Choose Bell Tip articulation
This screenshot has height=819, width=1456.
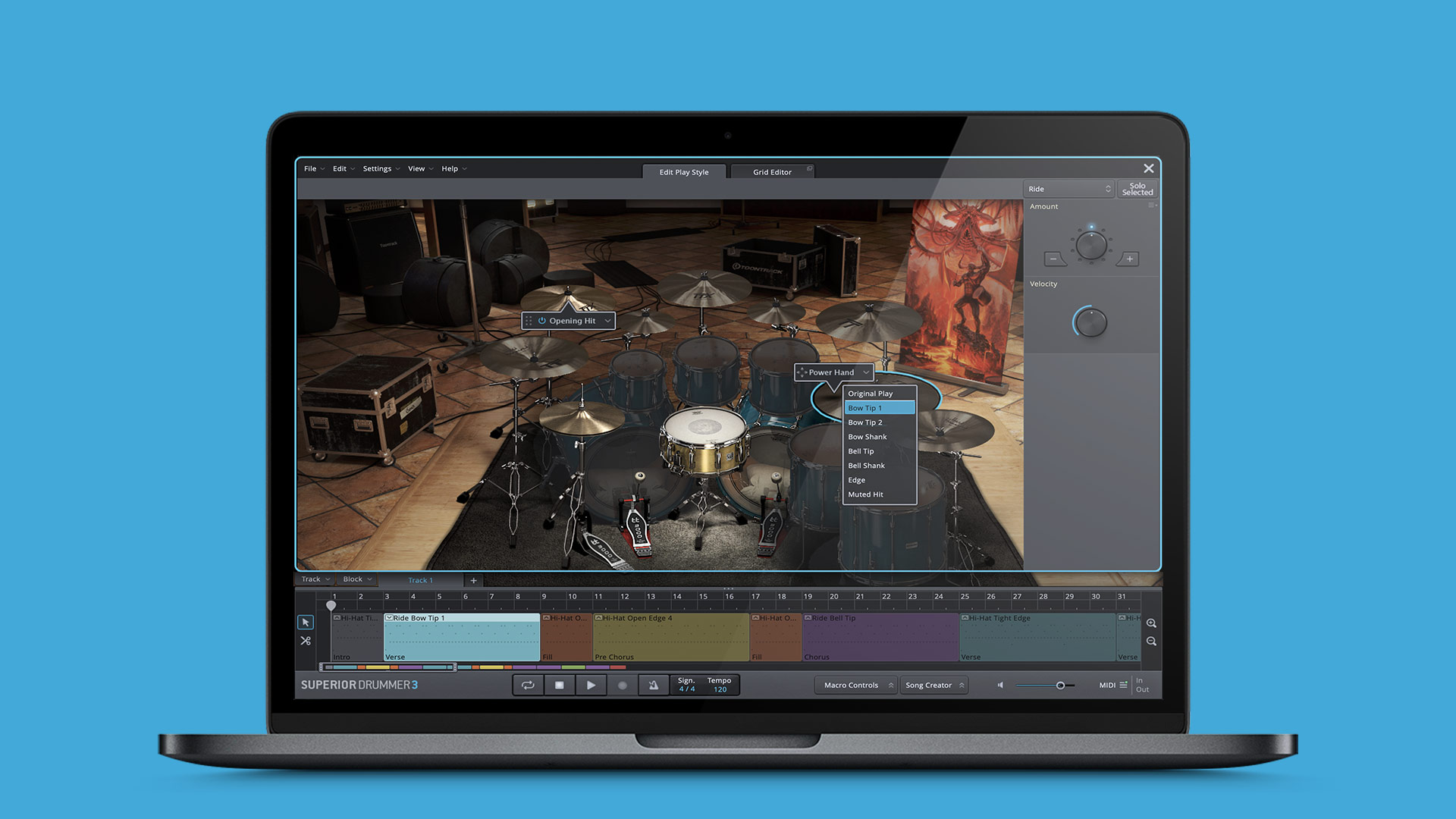coord(880,451)
